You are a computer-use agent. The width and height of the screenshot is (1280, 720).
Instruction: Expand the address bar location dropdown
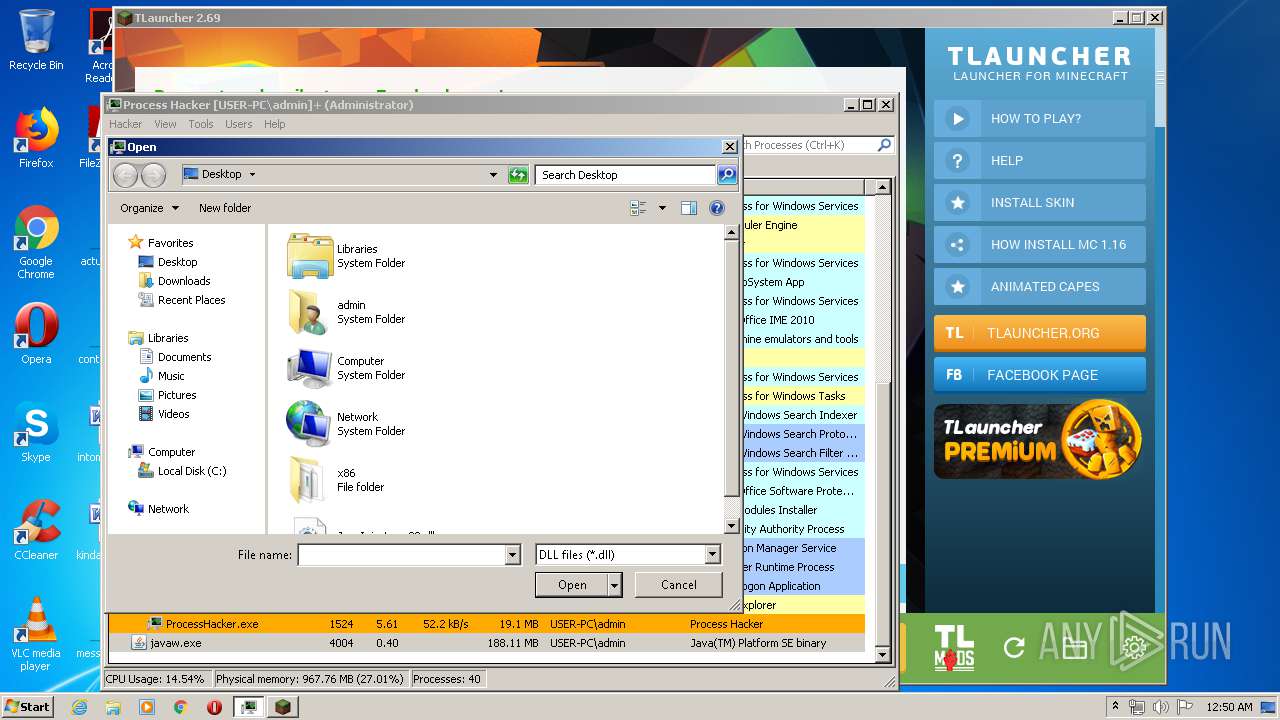(x=493, y=175)
